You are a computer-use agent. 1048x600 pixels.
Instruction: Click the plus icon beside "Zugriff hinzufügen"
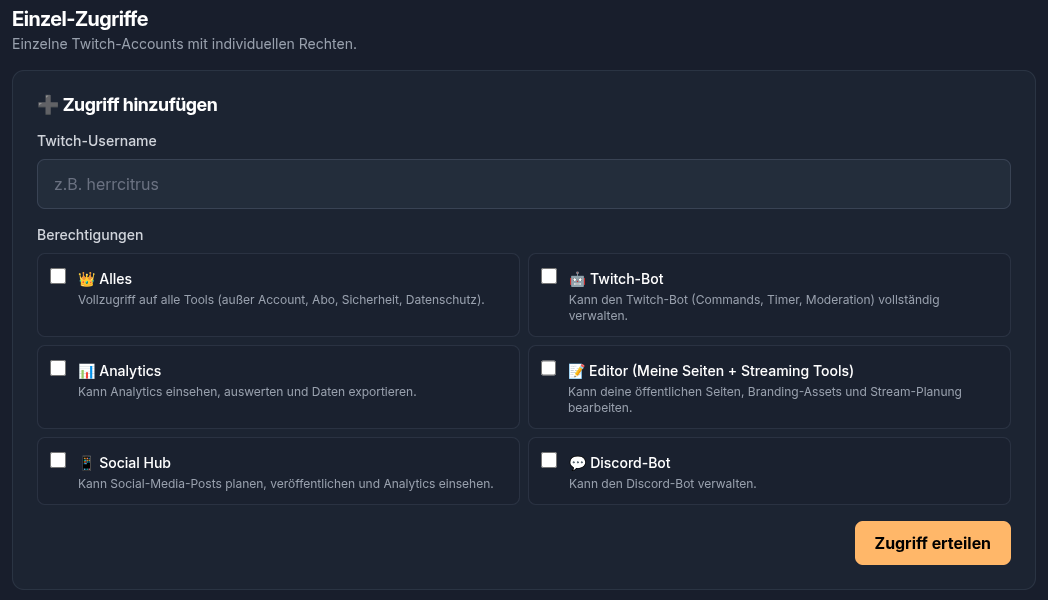point(47,103)
